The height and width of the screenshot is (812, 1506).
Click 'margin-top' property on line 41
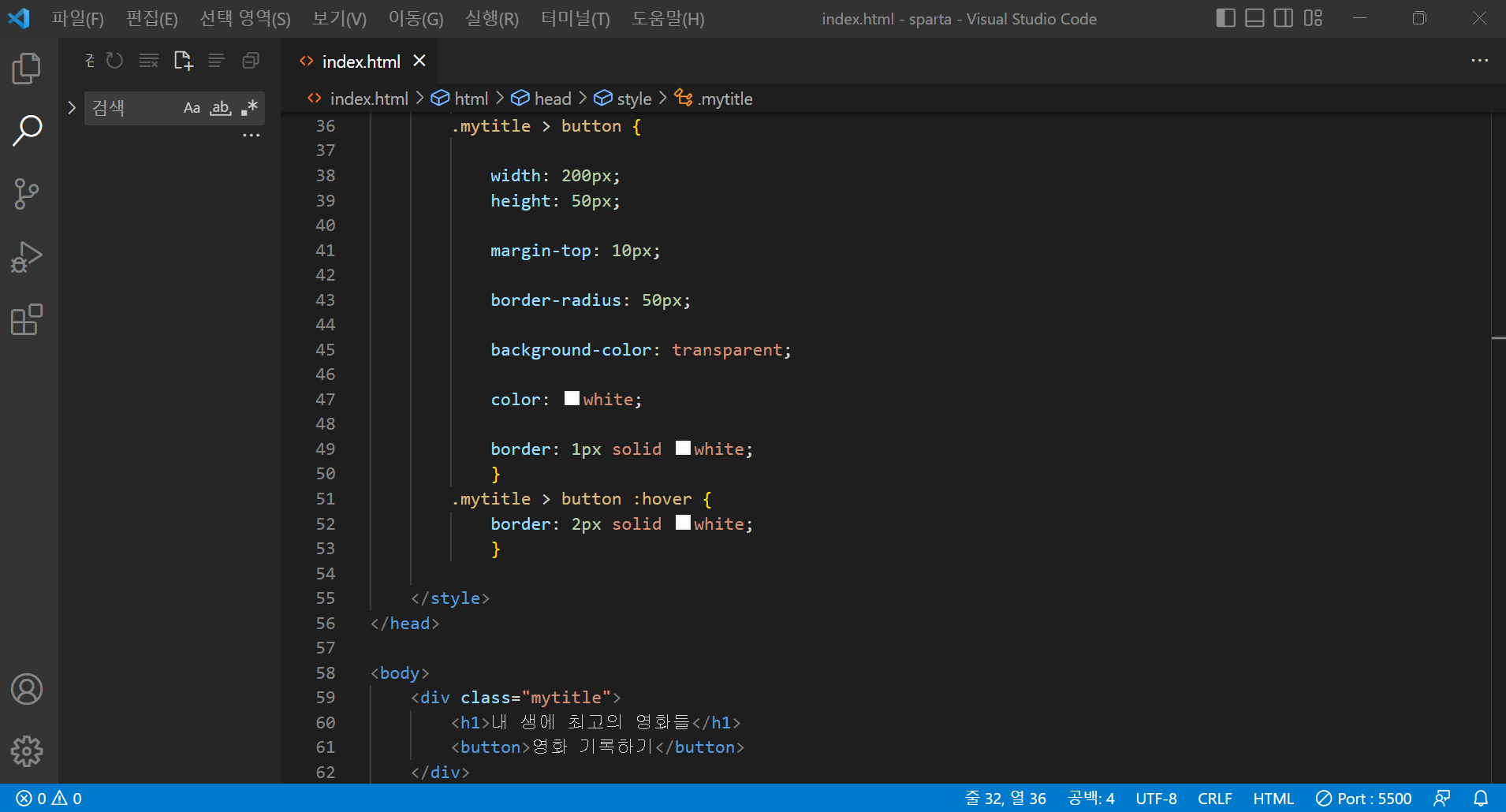(541, 250)
